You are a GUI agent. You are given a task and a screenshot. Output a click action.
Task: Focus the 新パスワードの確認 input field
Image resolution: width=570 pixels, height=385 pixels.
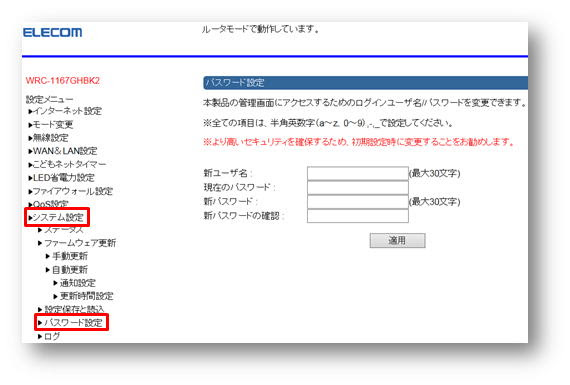[358, 216]
